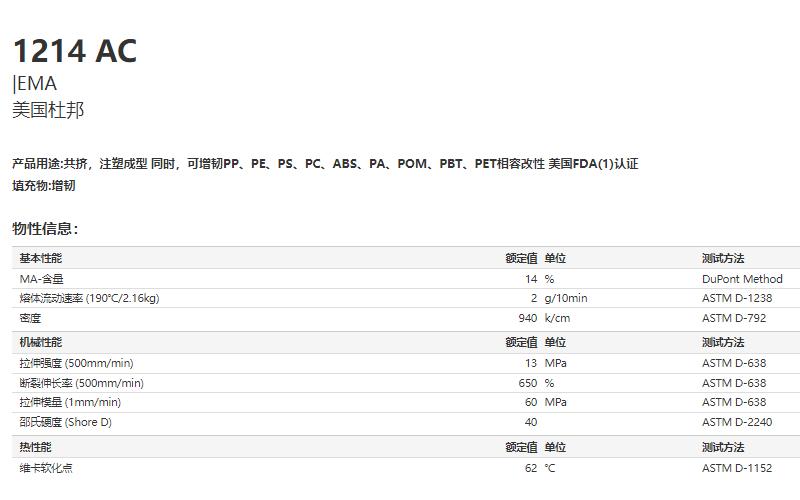Select the ASTM D-1152 test method
Image resolution: width=800 pixels, height=500 pixels.
tap(737, 468)
